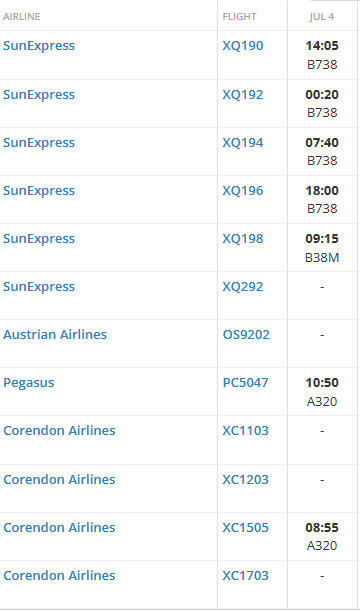Viewport: 360px width, 611px height.
Task: Select Corendon Airlines beside XC1505
Action: [x=59, y=527]
